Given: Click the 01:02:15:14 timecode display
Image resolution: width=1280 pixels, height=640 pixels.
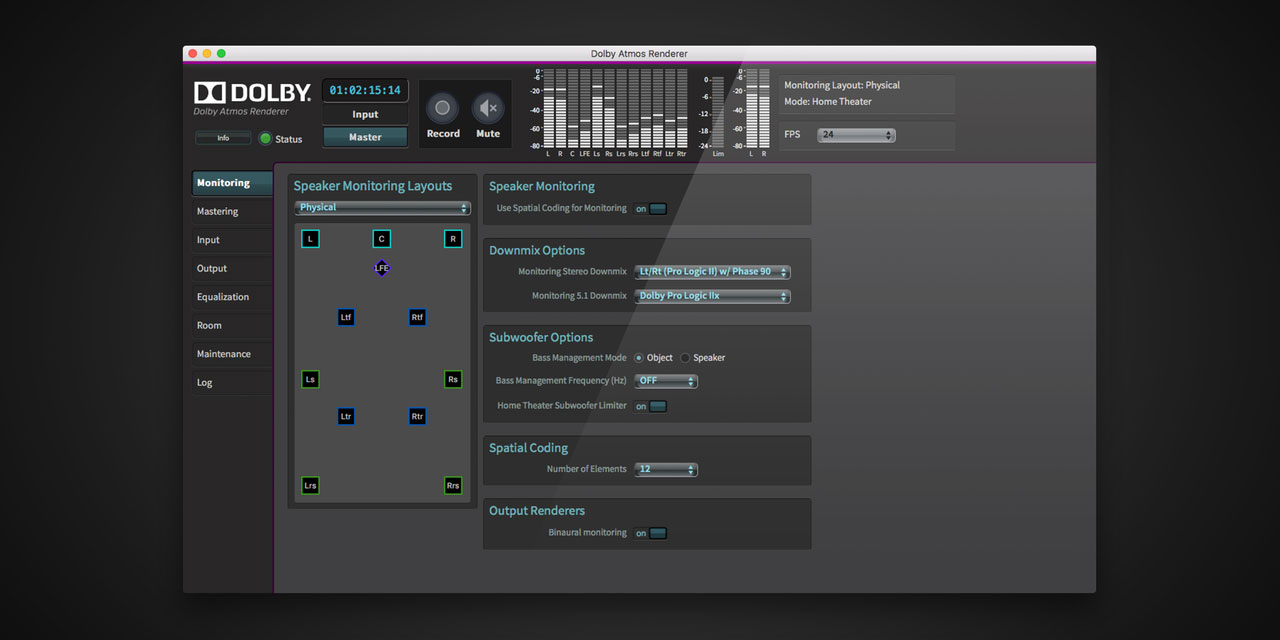Looking at the screenshot, I should (365, 90).
